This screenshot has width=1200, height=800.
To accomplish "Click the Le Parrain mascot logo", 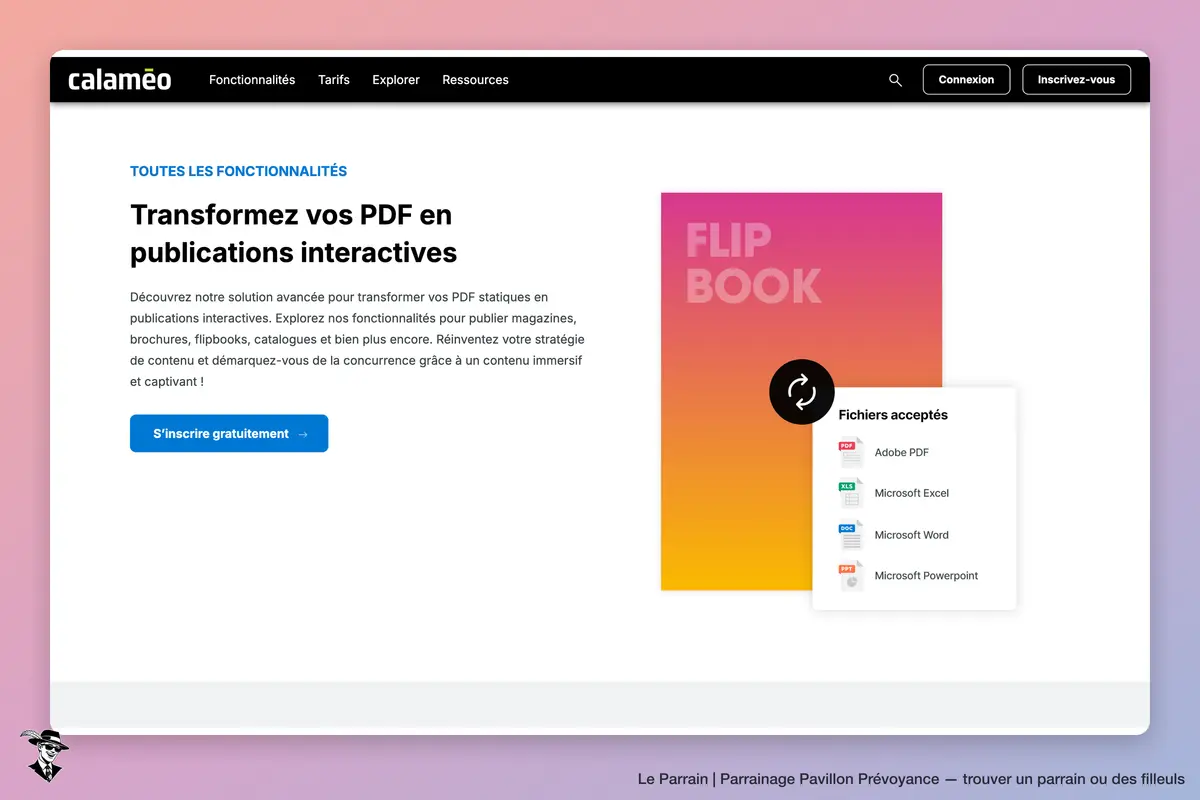I will point(44,755).
